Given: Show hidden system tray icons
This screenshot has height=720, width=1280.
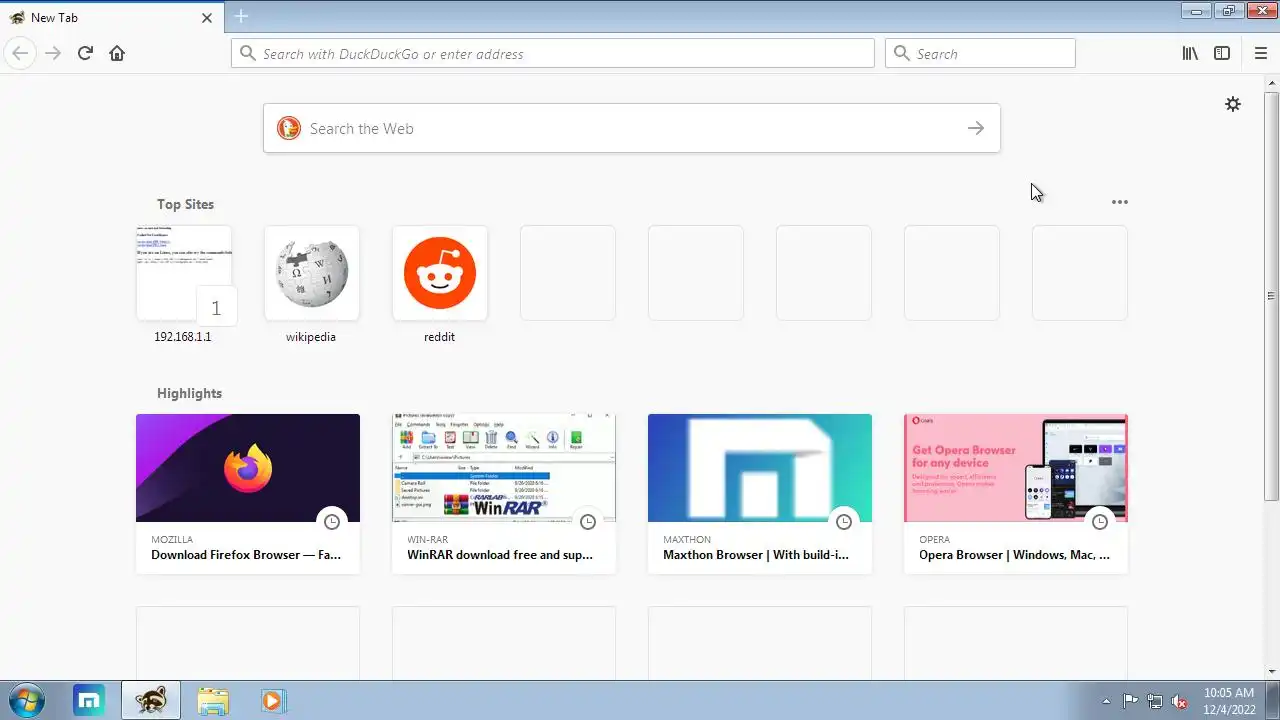Looking at the screenshot, I should point(1106,701).
